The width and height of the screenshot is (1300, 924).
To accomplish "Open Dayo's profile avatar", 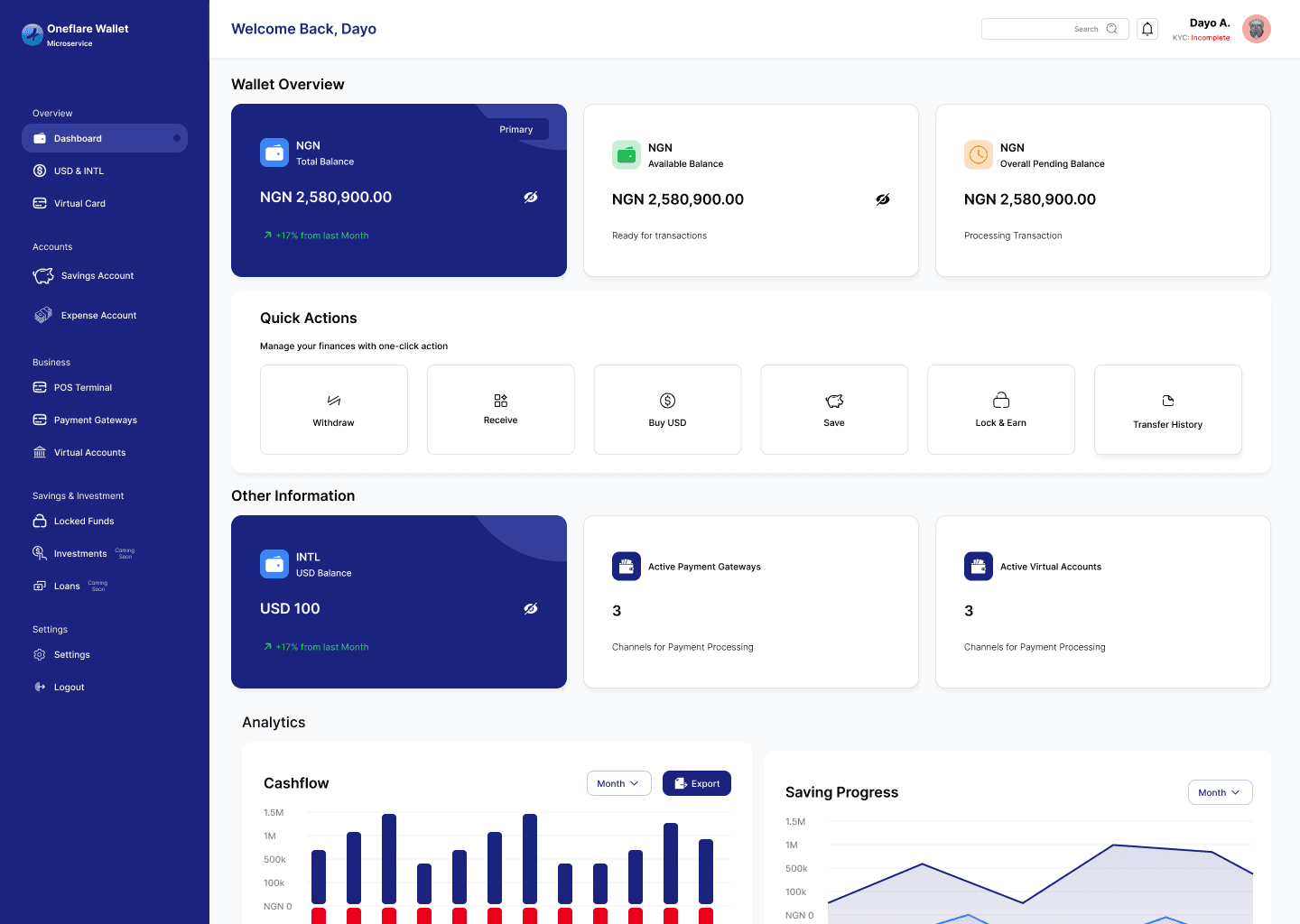I will (x=1256, y=29).
